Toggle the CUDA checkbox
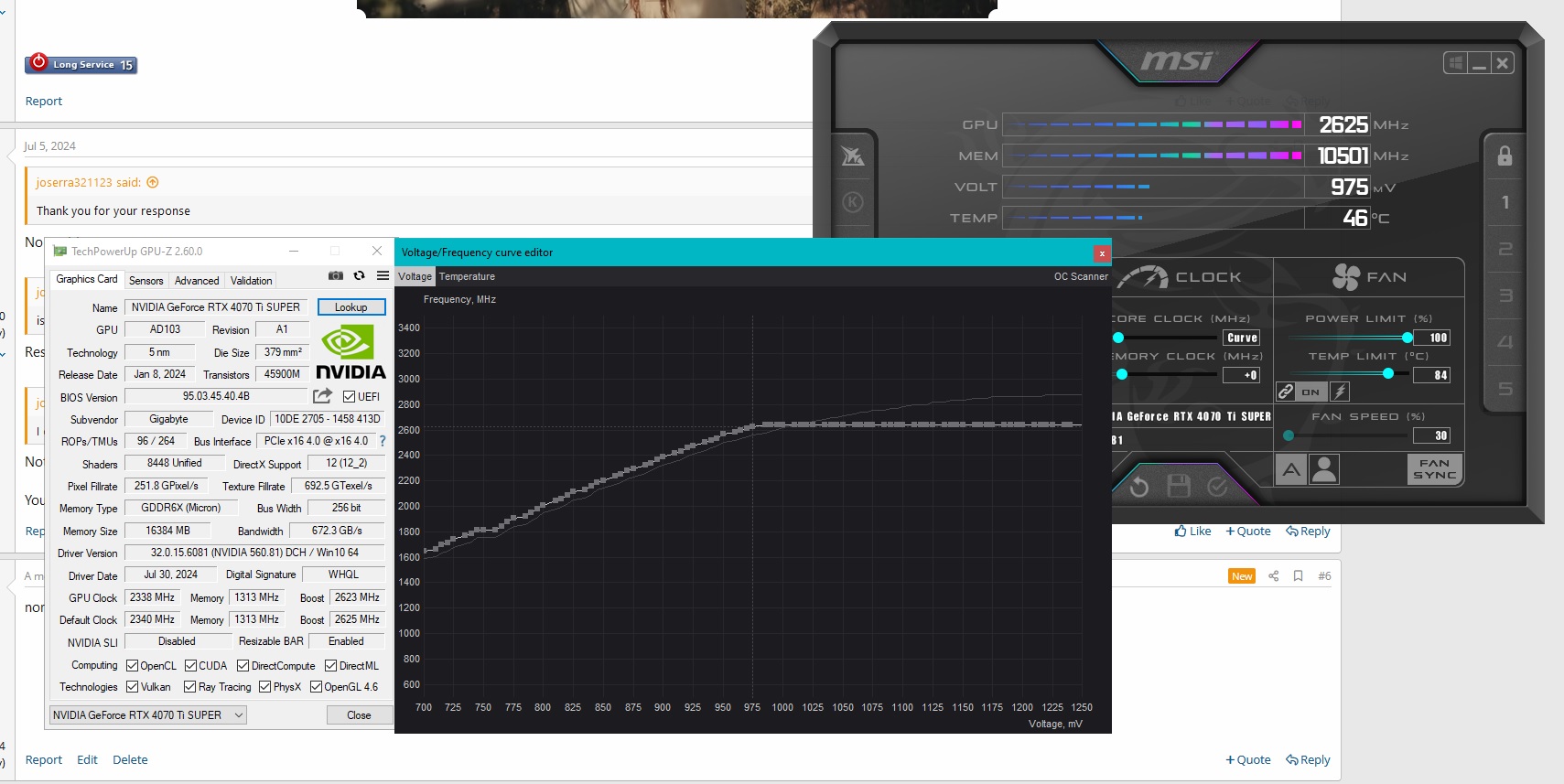The height and width of the screenshot is (784, 1564). pyautogui.click(x=191, y=666)
